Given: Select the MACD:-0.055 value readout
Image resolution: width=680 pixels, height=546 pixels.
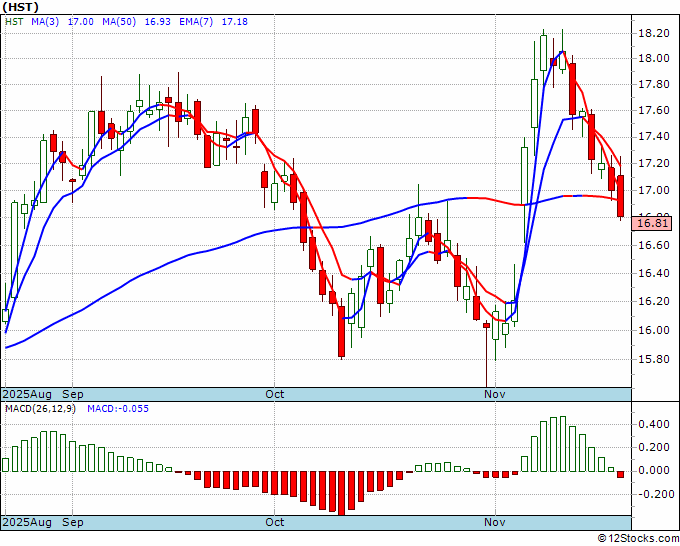Looking at the screenshot, I should 118,409.
